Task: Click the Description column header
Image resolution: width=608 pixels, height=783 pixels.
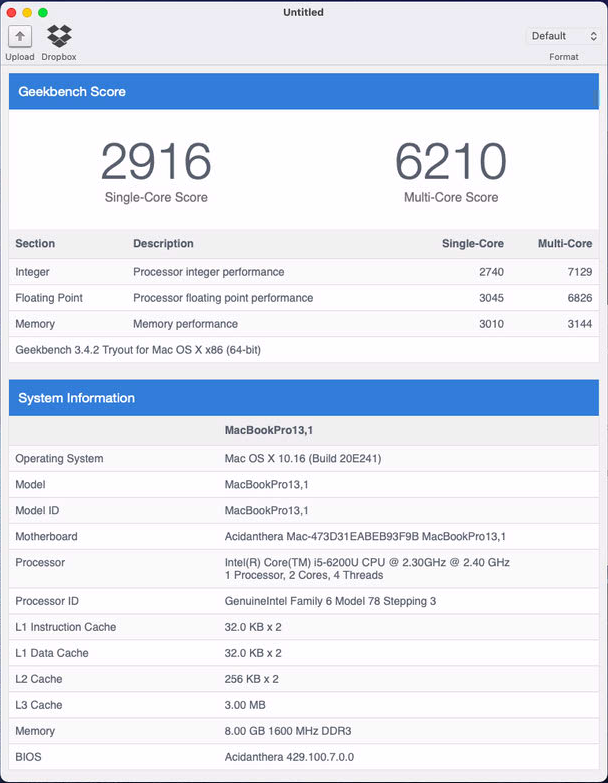Action: [x=163, y=244]
